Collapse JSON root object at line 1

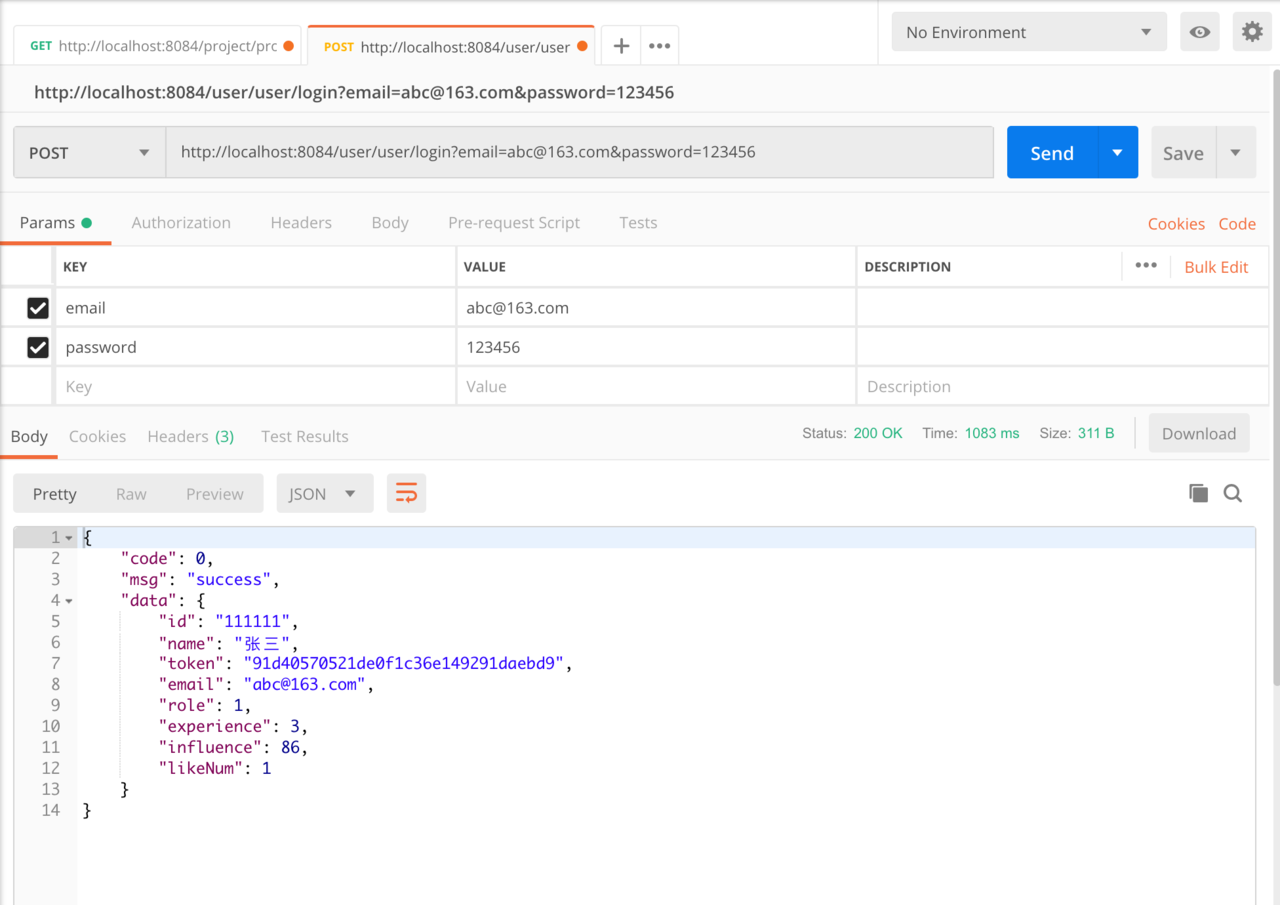(x=69, y=538)
